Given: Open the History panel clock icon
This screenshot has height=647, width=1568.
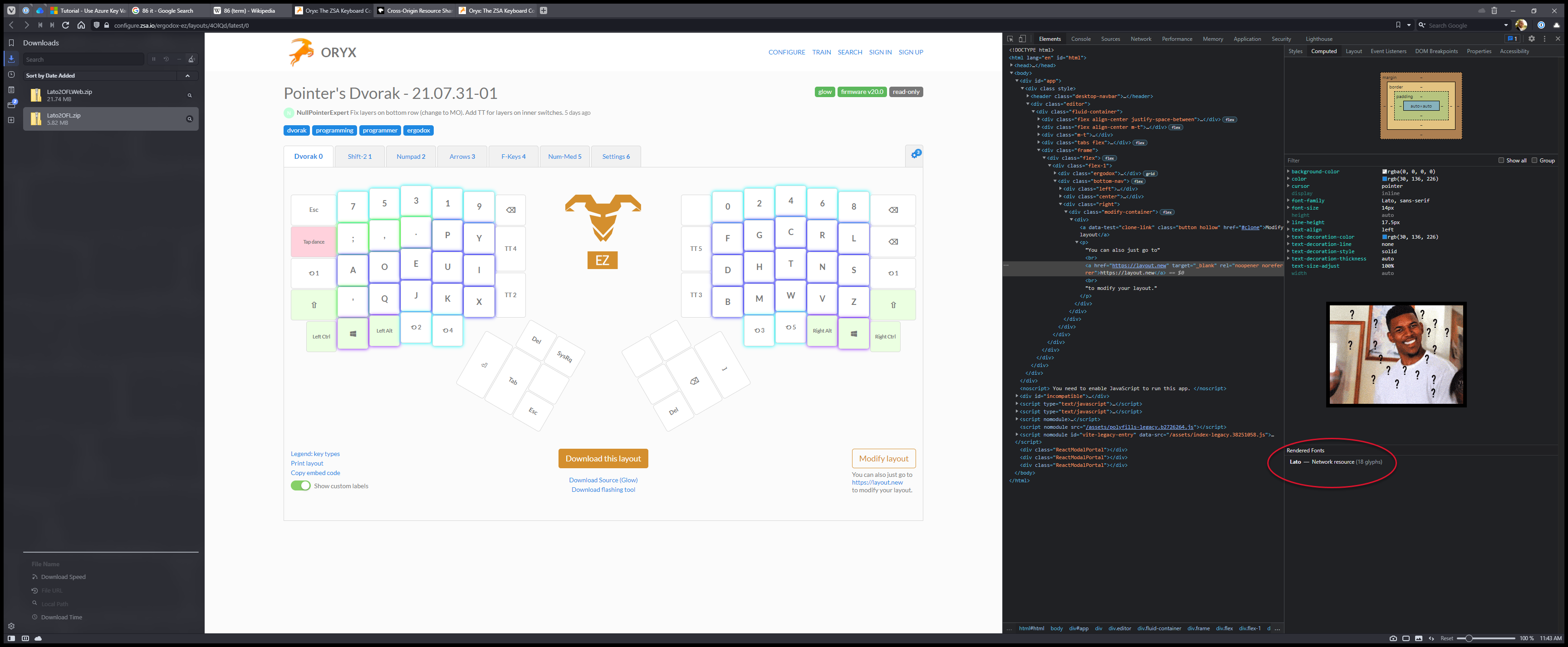Looking at the screenshot, I should click(x=11, y=74).
